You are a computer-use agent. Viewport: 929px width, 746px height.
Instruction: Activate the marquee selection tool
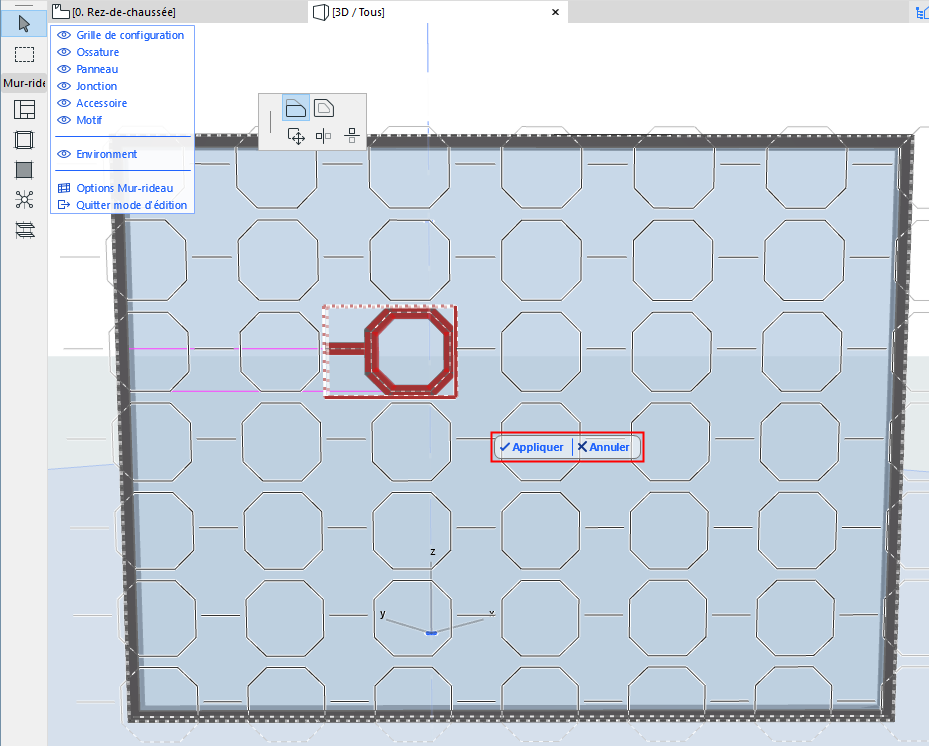coord(23,55)
